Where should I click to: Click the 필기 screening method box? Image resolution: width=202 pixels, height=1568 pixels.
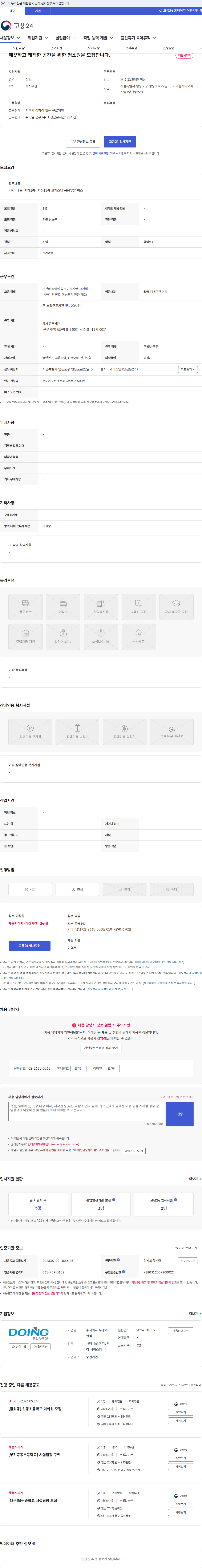125,889
